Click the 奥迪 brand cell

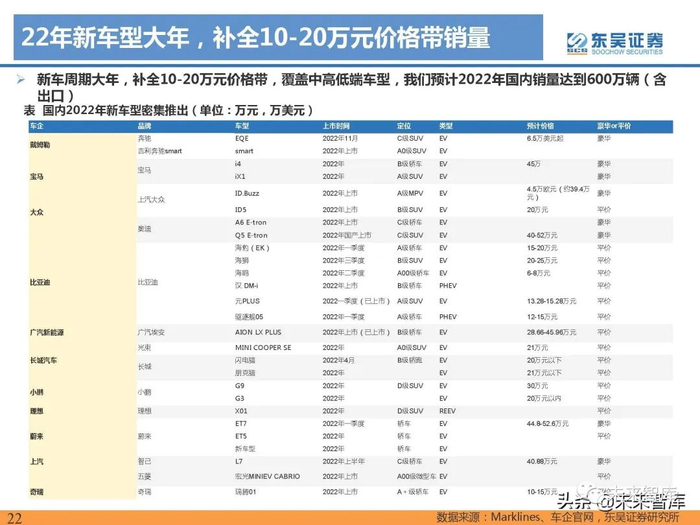click(x=145, y=229)
